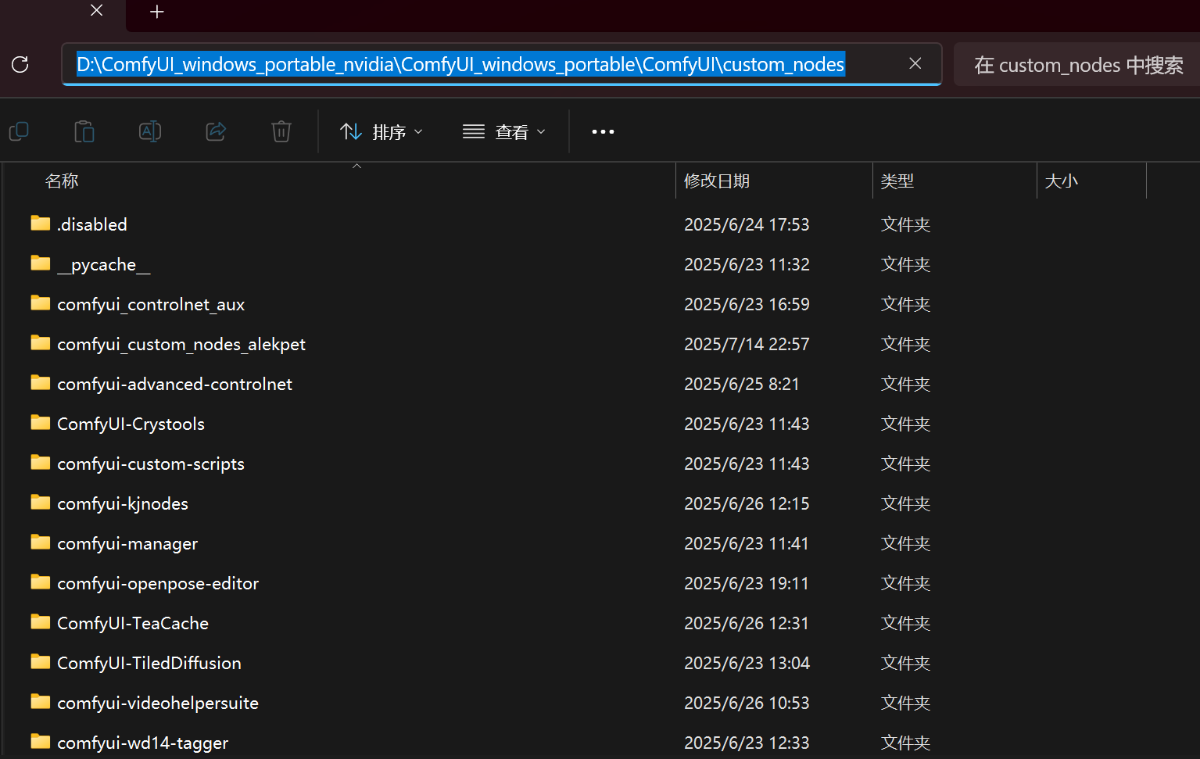Viewport: 1200px width, 759px height.
Task: Click the Refresh icon beside the address bar
Action: (20, 63)
